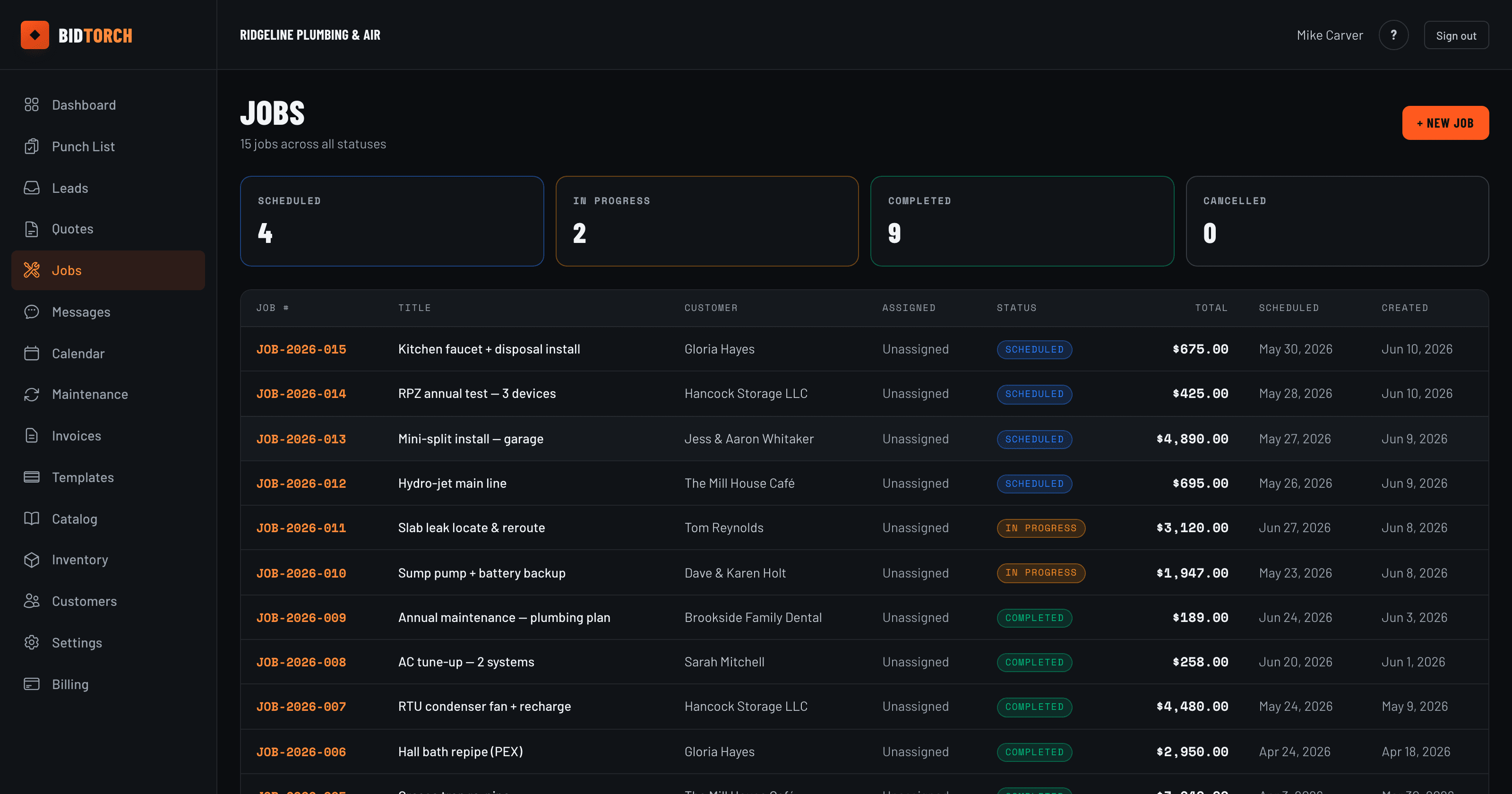Select the Cancelled summary card

(x=1337, y=221)
